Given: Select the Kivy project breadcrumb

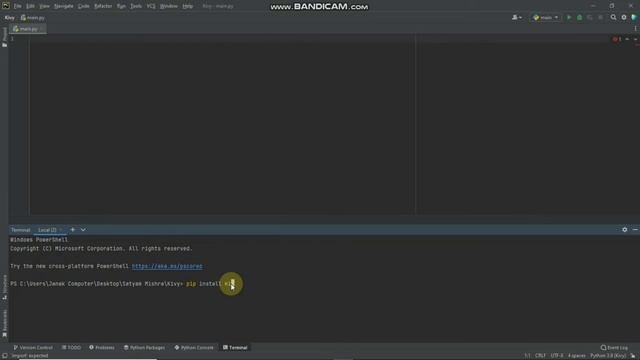Looking at the screenshot, I should [x=9, y=18].
